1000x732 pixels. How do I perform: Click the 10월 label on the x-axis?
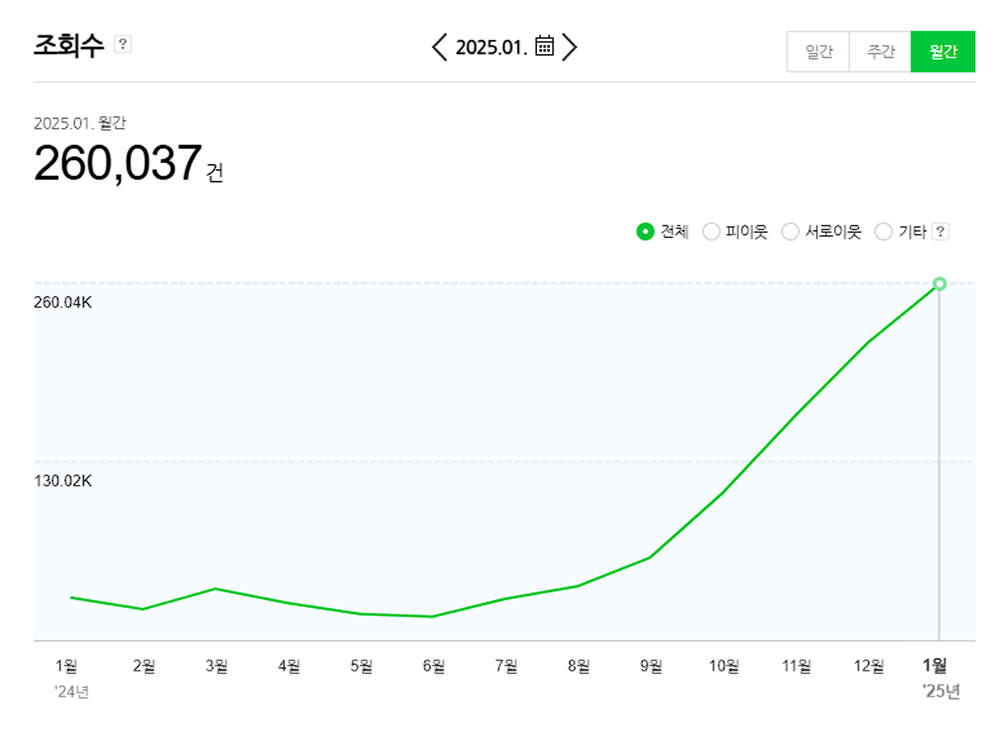[724, 666]
